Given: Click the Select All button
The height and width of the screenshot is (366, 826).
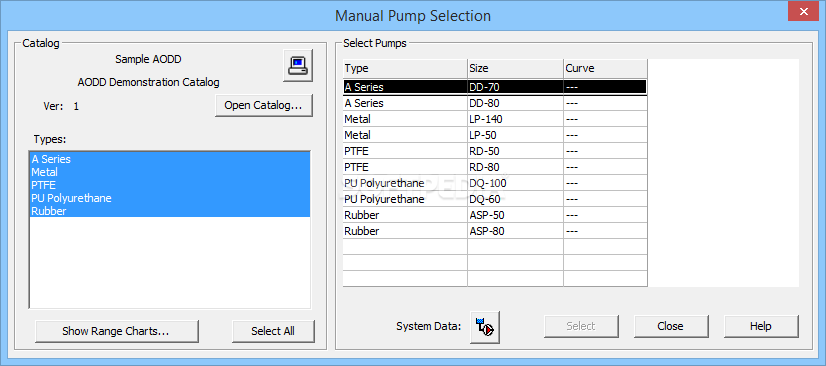Looking at the screenshot, I should (x=273, y=331).
